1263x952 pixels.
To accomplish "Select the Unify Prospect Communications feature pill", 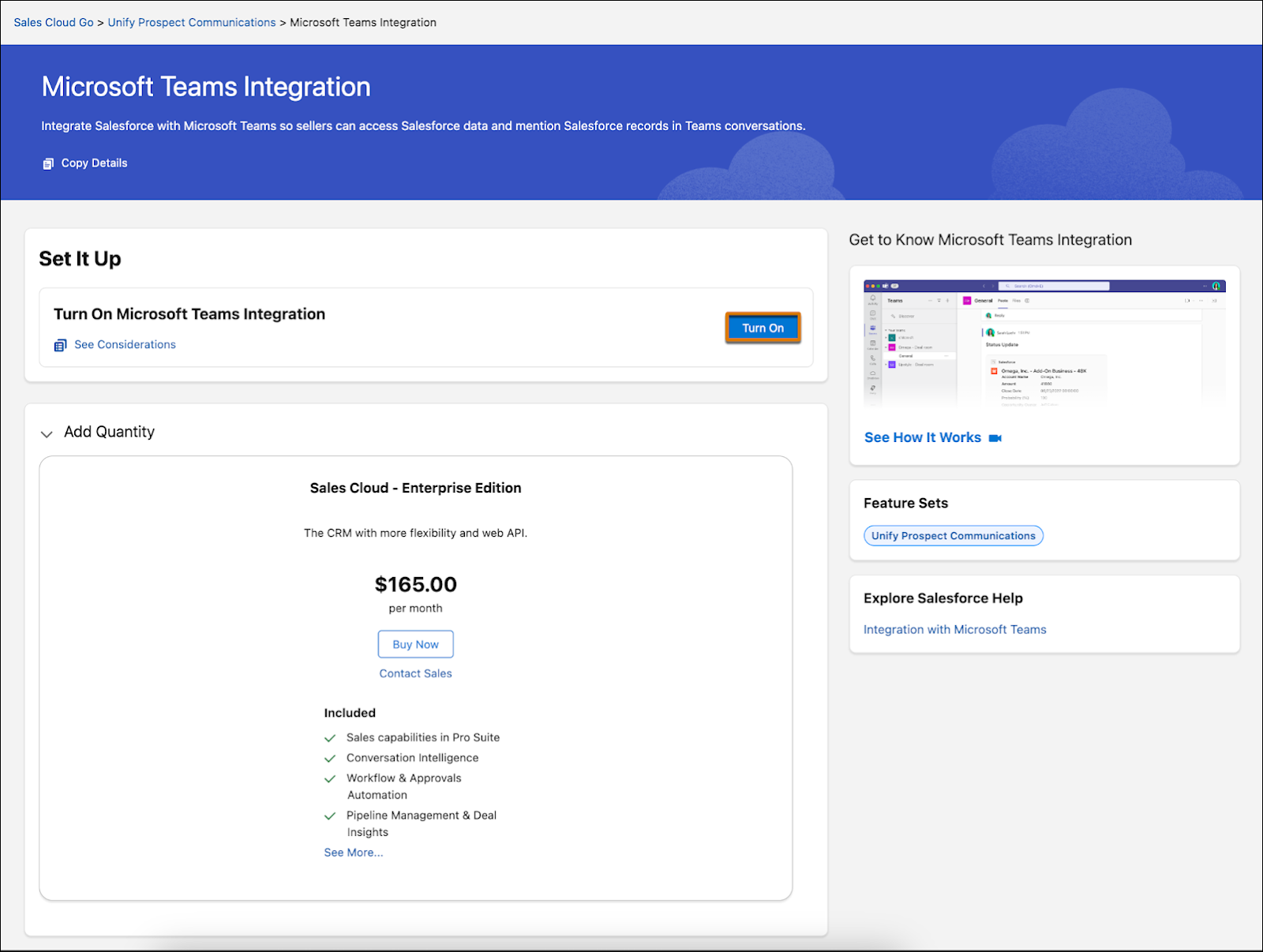I will 953,535.
